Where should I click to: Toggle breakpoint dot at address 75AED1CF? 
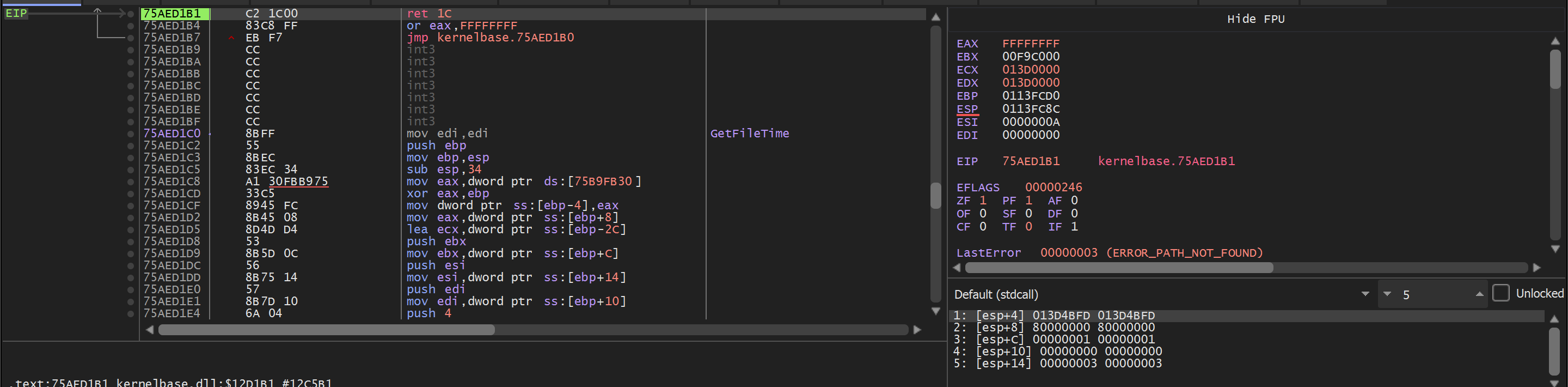(130, 205)
